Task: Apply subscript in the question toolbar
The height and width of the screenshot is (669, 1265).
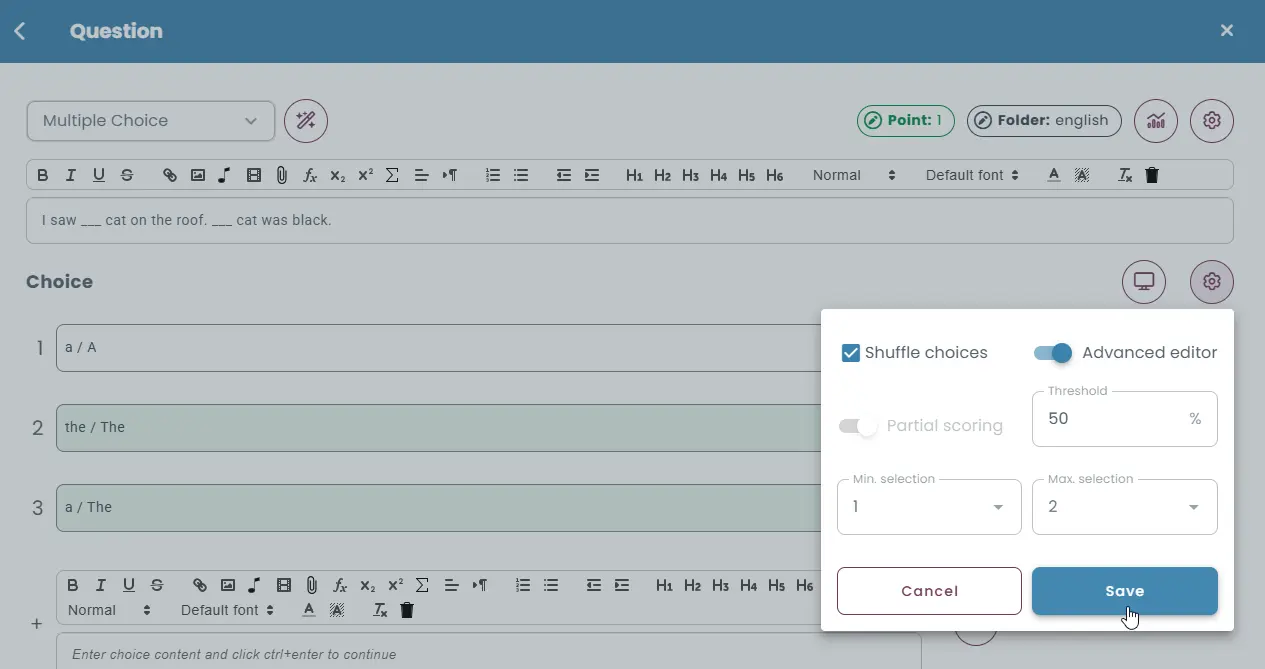Action: coord(338,175)
